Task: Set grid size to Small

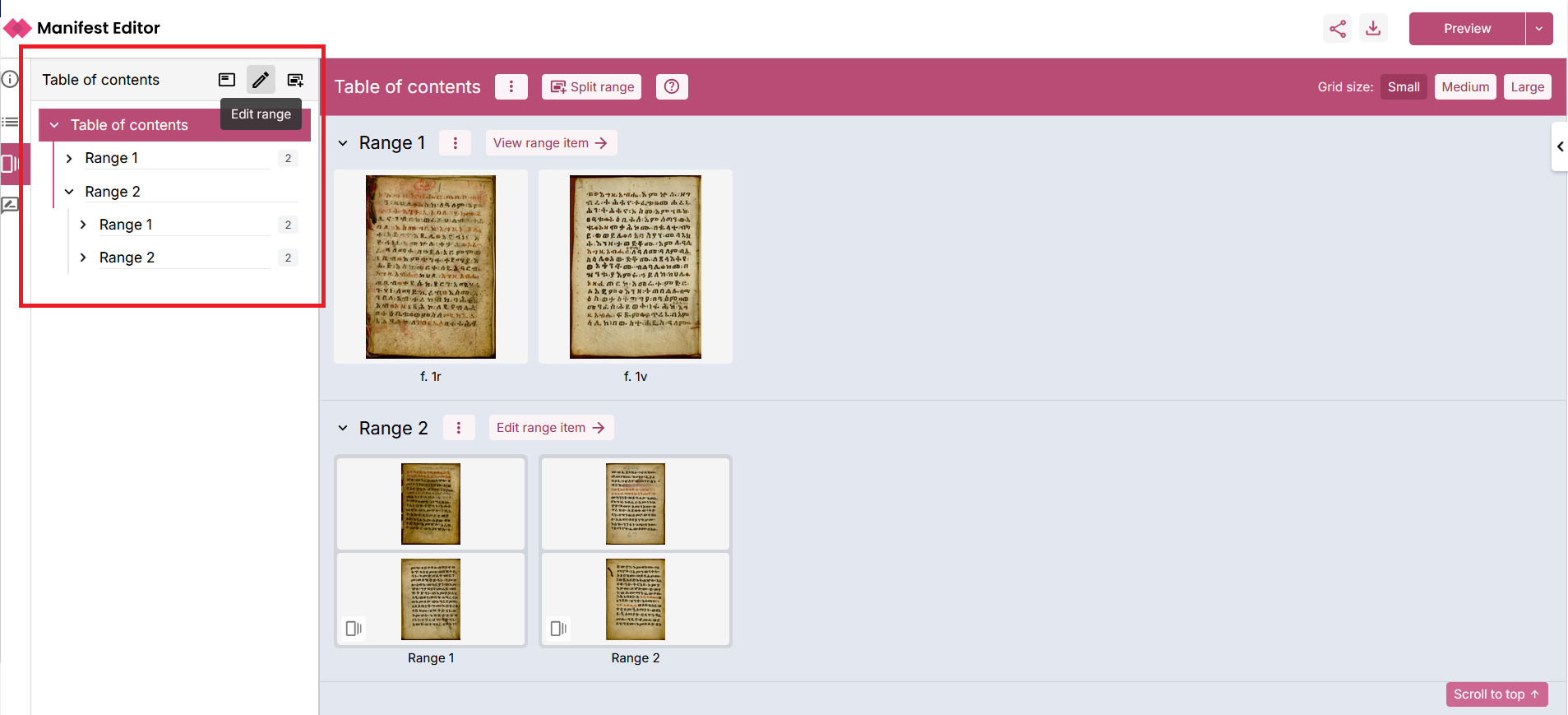Action: (1403, 87)
